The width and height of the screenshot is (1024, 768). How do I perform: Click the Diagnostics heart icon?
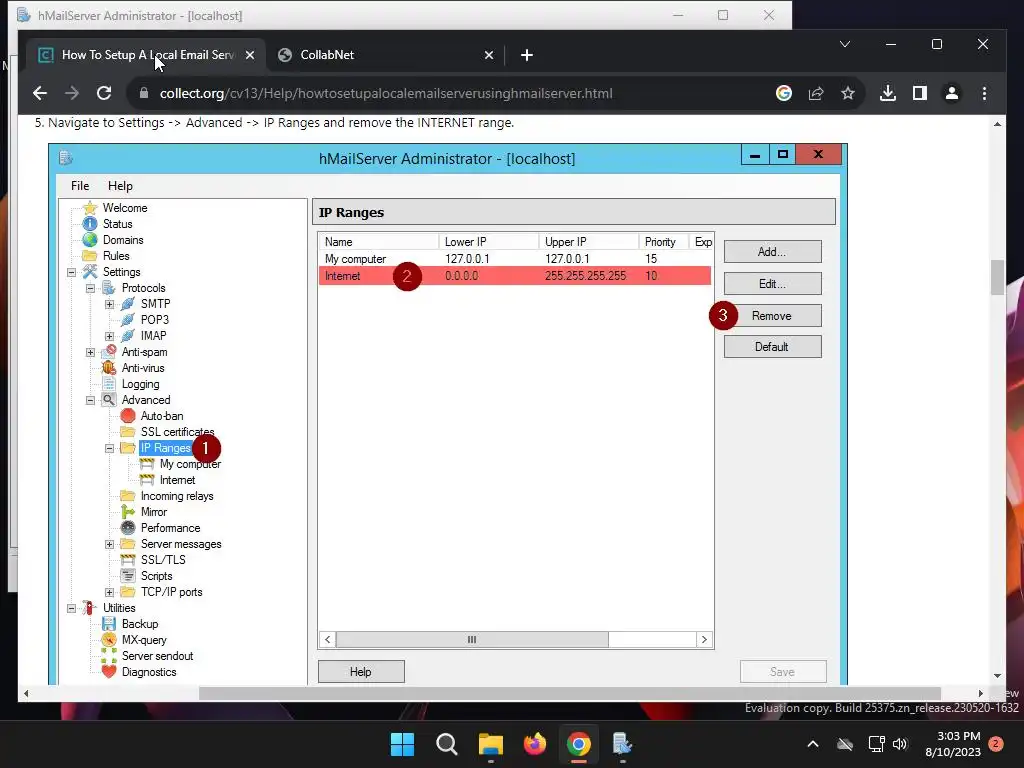(109, 672)
